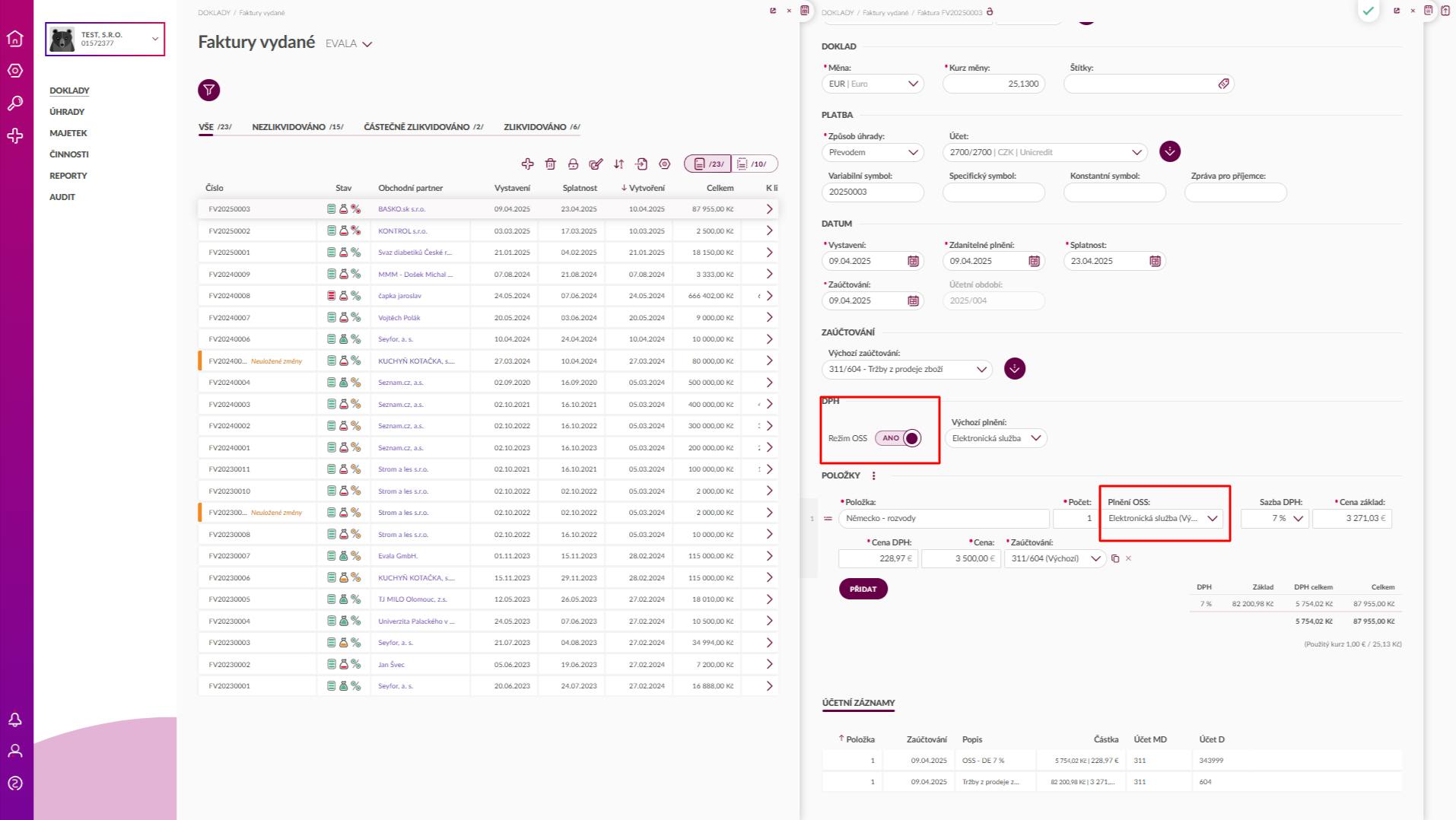Select invoice row FV20240008
Screen dimensions: 1456x820
[488, 296]
